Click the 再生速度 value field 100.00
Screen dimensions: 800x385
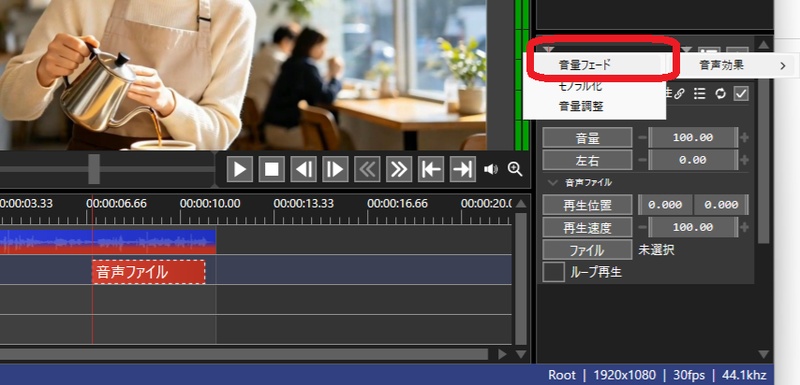pos(693,227)
